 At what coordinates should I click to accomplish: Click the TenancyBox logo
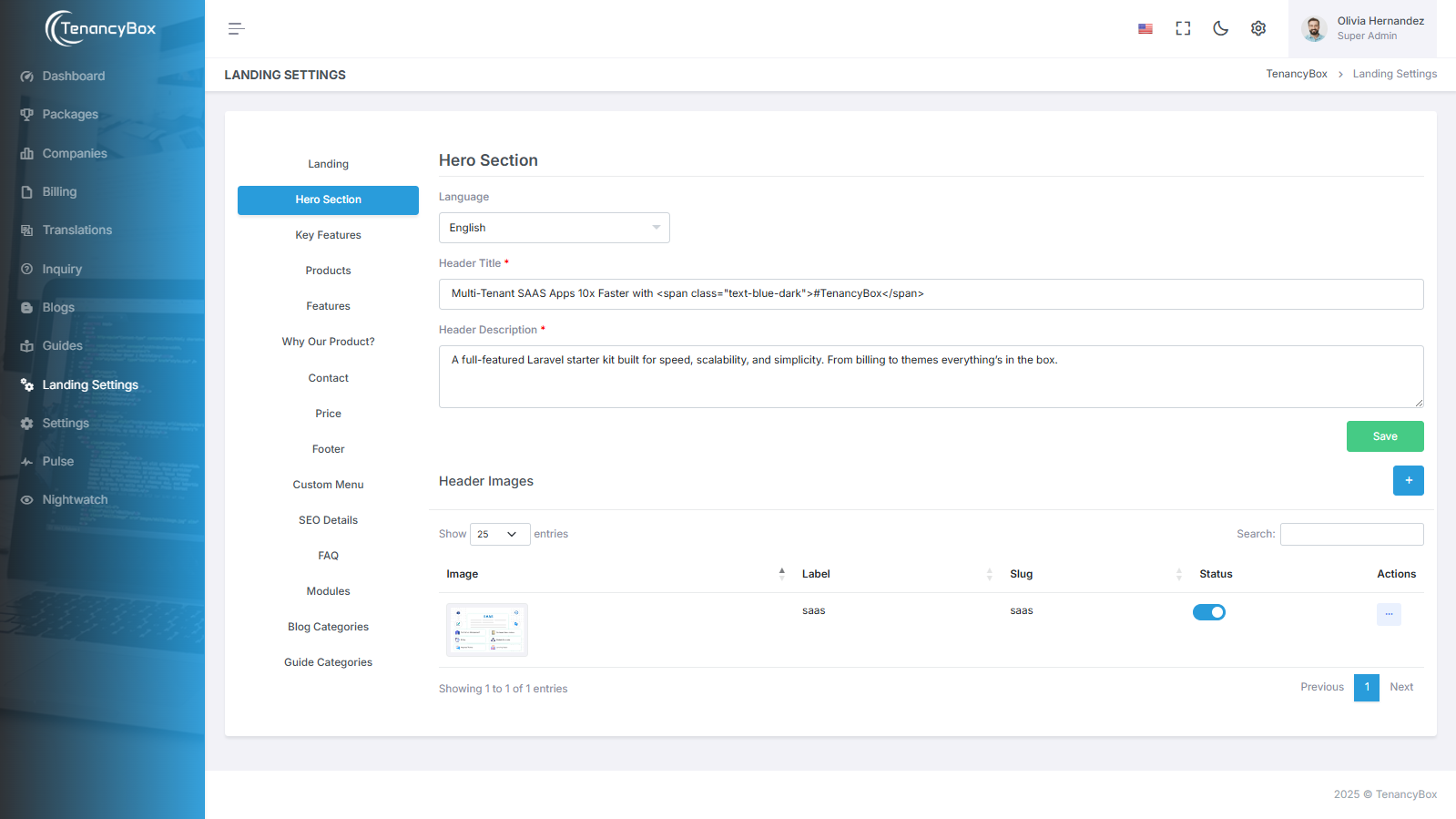(101, 28)
